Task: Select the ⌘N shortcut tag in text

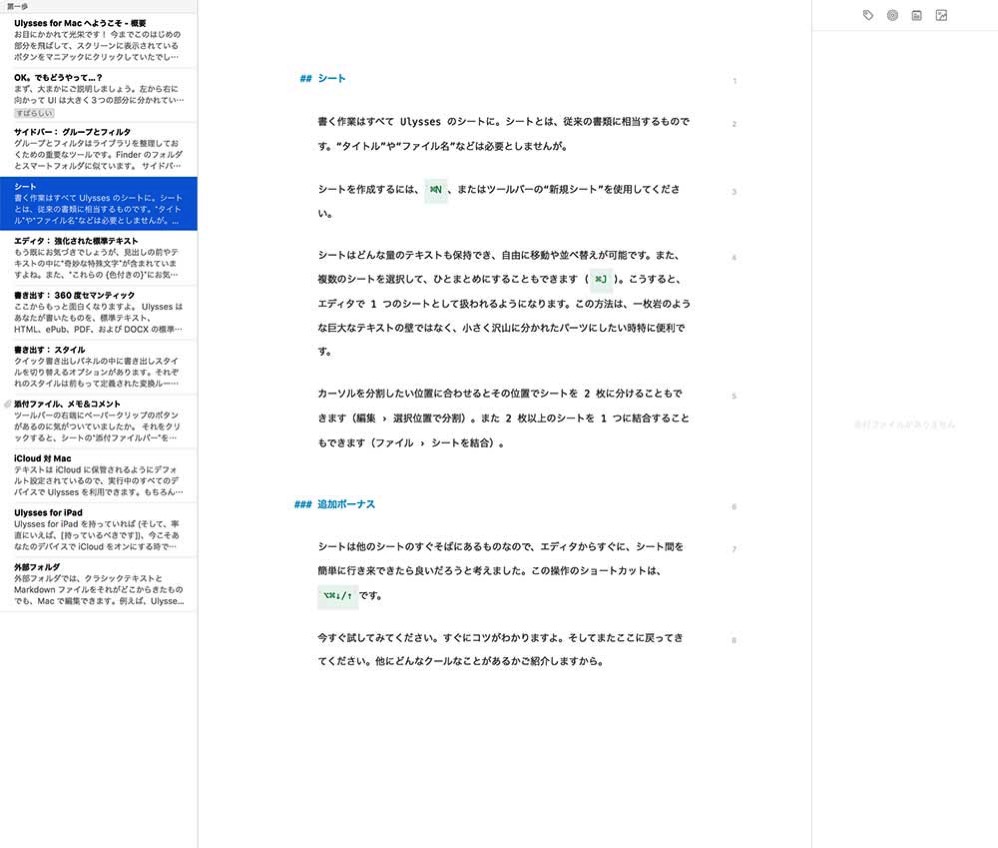Action: (435, 189)
